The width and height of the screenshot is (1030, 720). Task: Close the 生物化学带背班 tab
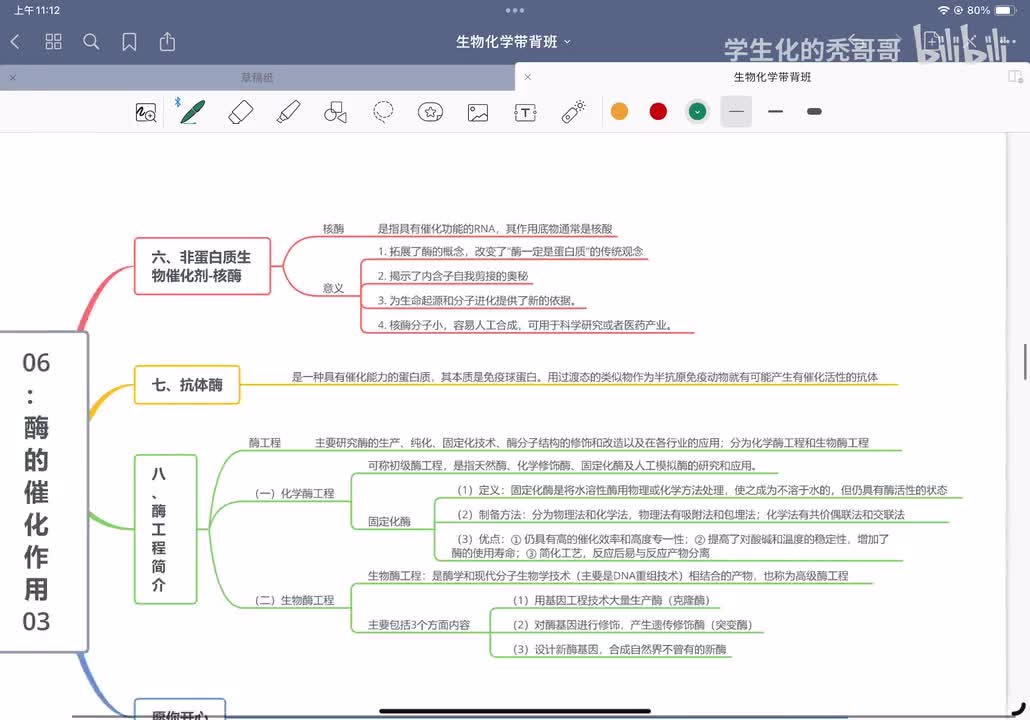[527, 77]
